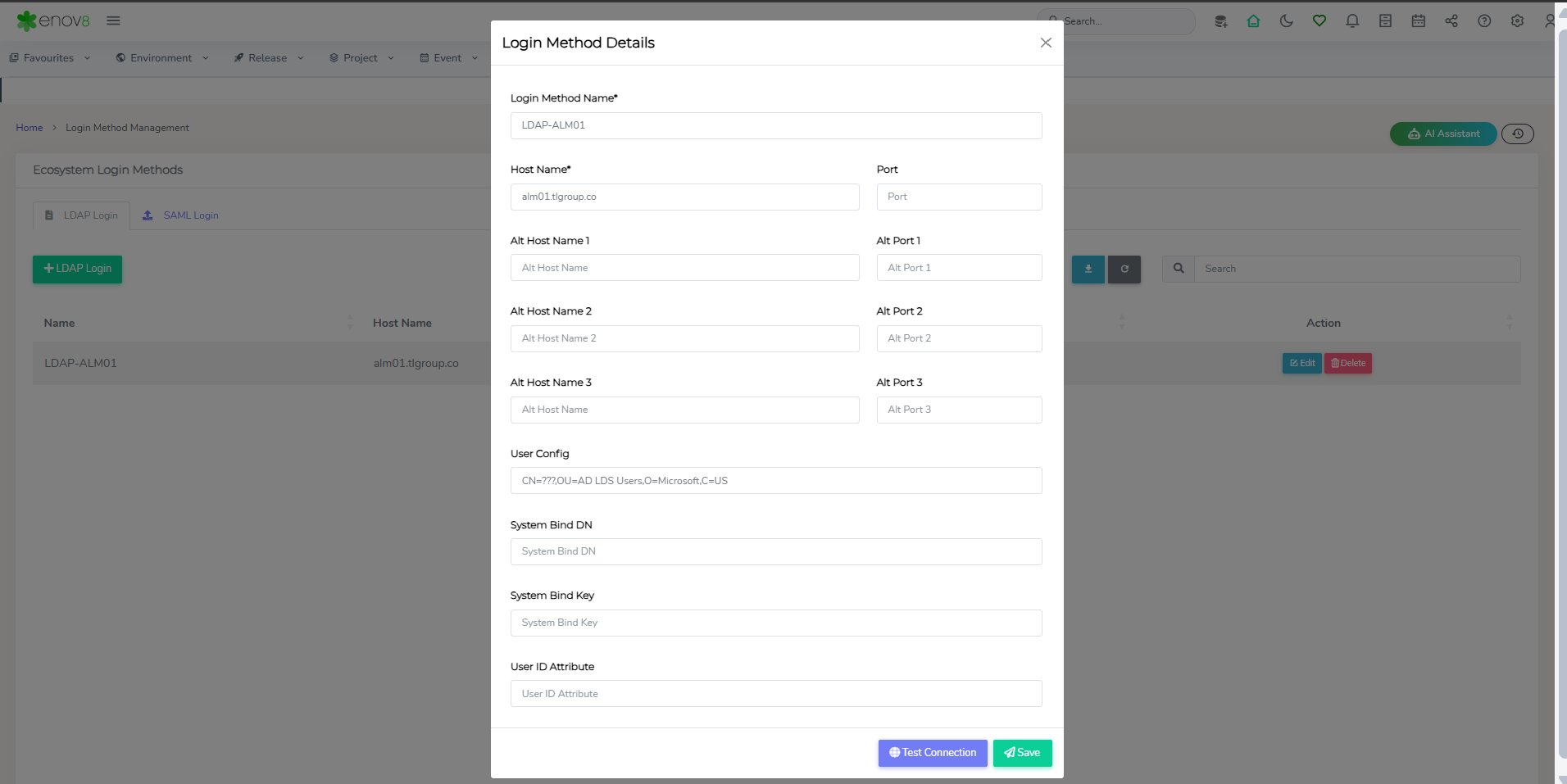Switch to the SAML Login tab

tap(180, 215)
